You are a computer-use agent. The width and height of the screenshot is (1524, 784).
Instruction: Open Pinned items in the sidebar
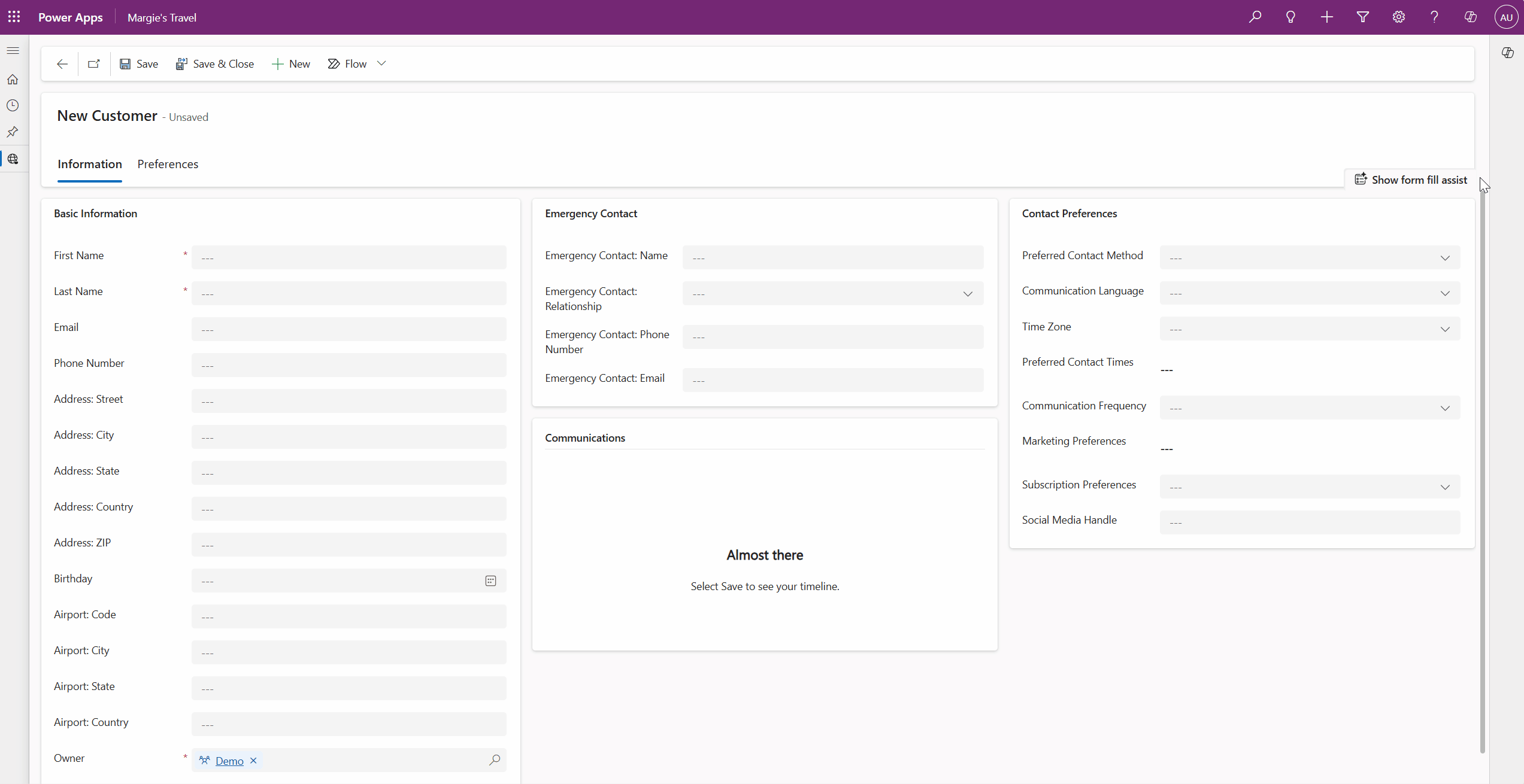(x=13, y=132)
